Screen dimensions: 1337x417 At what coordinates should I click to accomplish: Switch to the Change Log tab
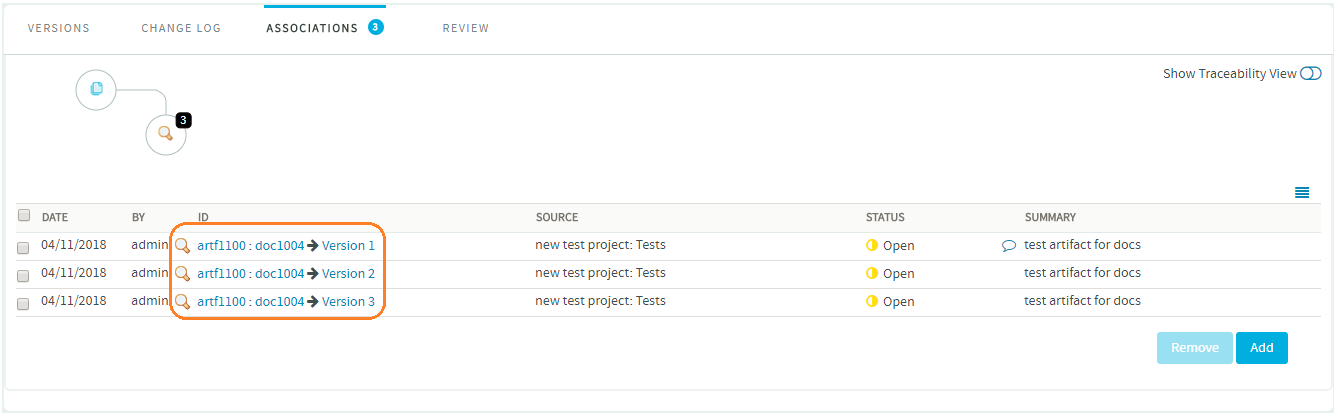(x=181, y=28)
